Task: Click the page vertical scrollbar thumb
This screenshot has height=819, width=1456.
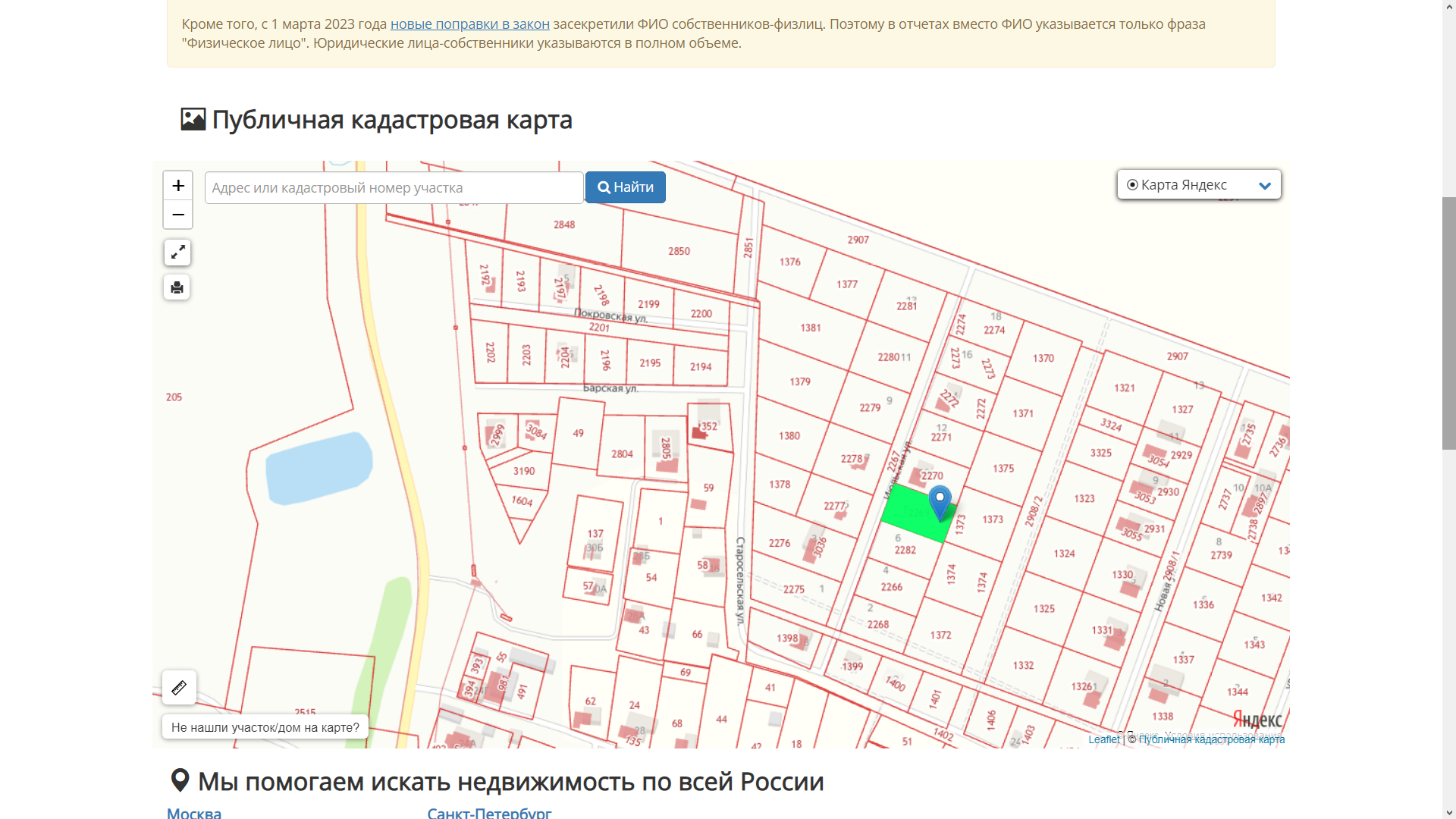Action: point(1448,322)
